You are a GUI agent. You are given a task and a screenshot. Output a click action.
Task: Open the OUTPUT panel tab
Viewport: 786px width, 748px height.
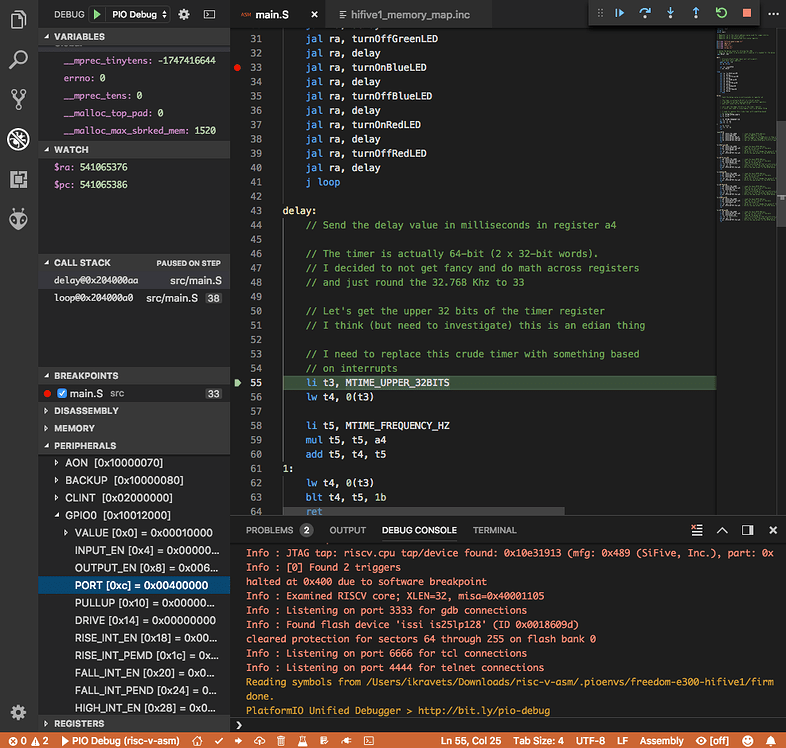[347, 530]
